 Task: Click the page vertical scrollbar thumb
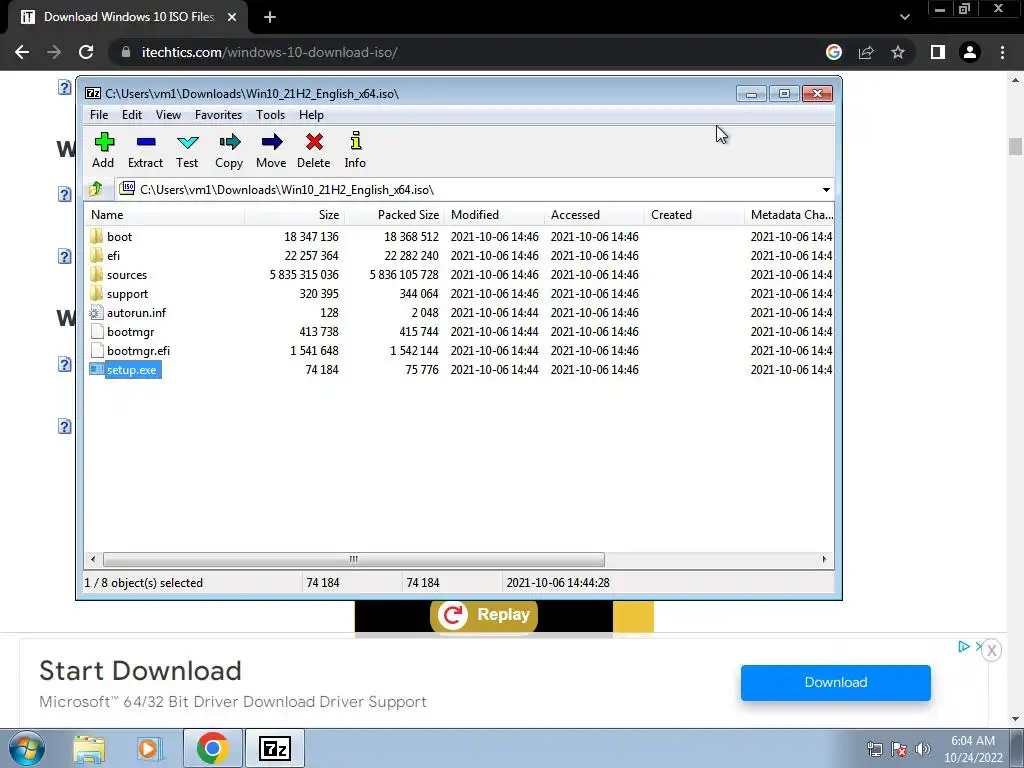click(x=1015, y=146)
